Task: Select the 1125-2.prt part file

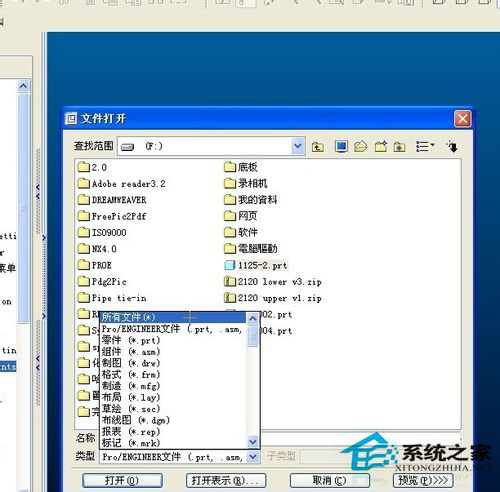Action: tap(256, 265)
